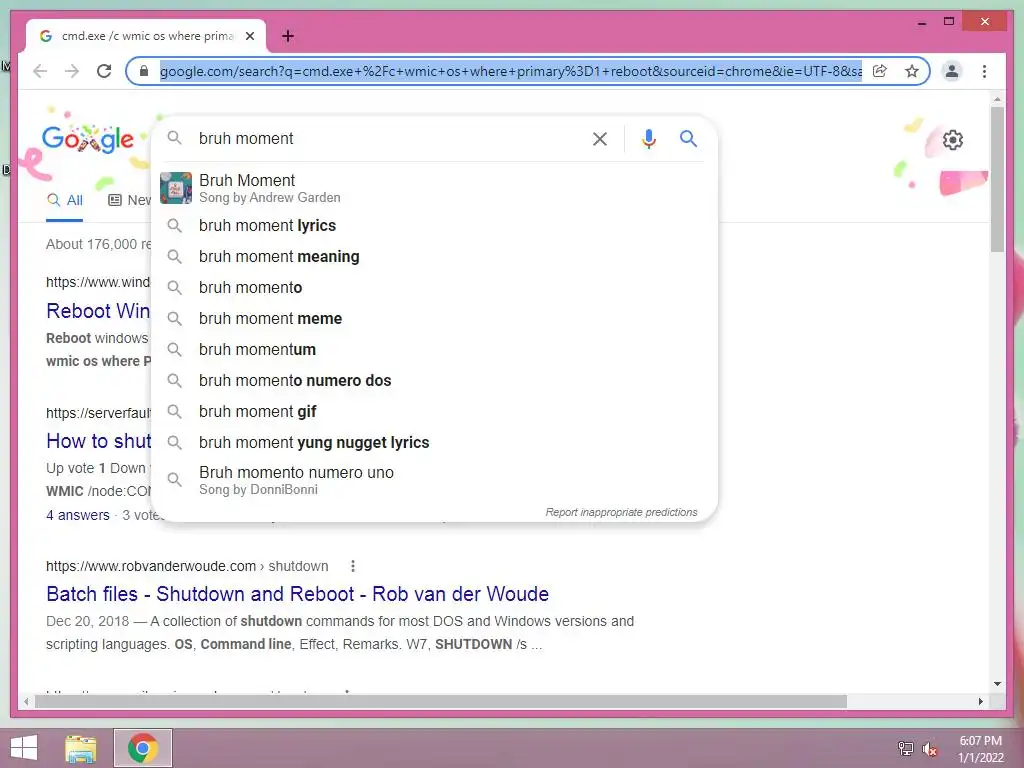Screen dimensions: 1024x768
Task: Open Batch files - Shutdown and Reboot result
Action: tap(297, 594)
